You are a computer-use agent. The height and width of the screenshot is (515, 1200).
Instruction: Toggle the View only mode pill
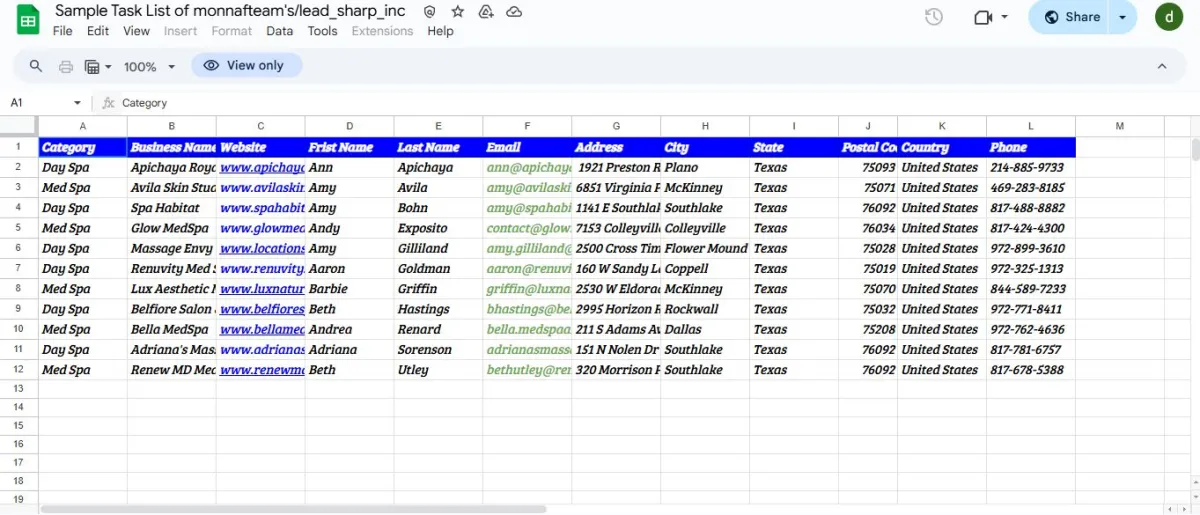(x=246, y=65)
